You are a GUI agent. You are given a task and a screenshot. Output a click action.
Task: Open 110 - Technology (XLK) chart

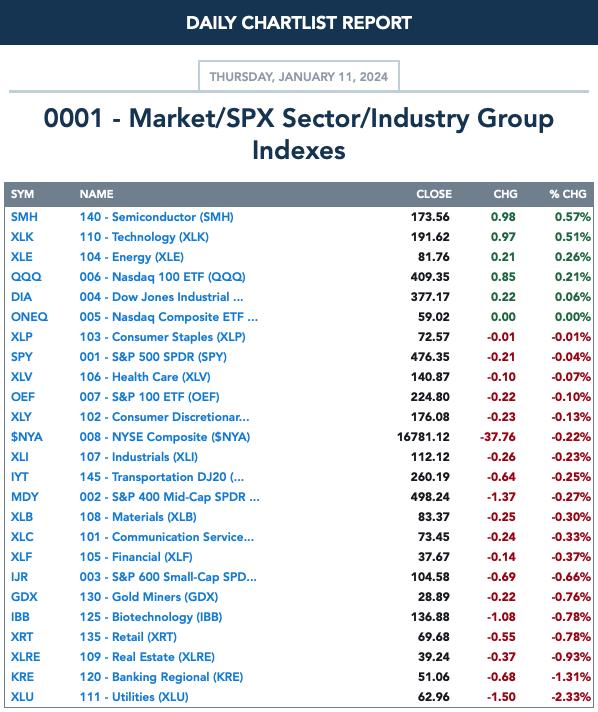point(144,237)
